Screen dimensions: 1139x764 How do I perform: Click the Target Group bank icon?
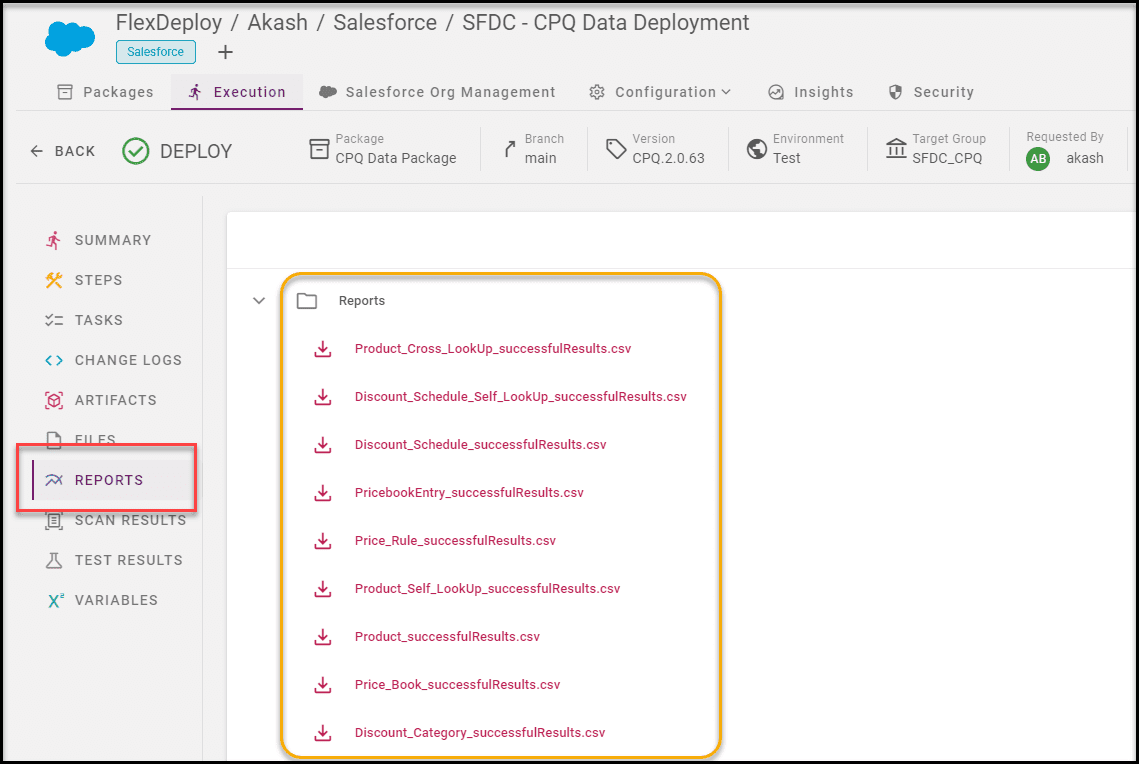(x=896, y=149)
